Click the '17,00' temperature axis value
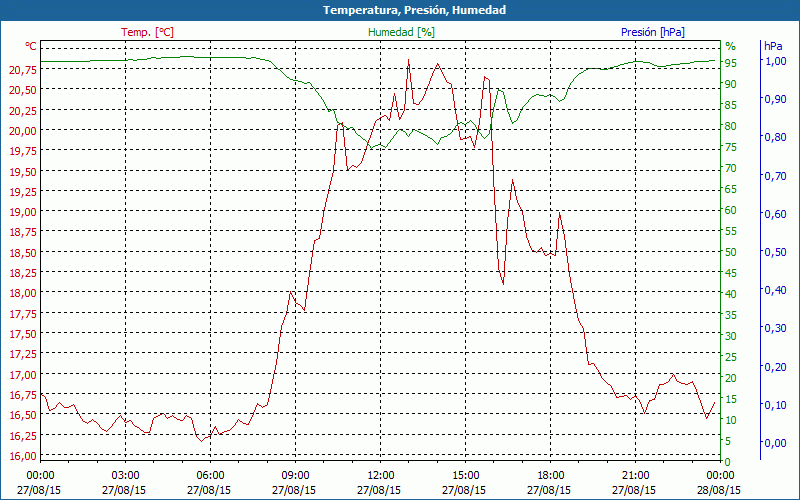 [23, 374]
